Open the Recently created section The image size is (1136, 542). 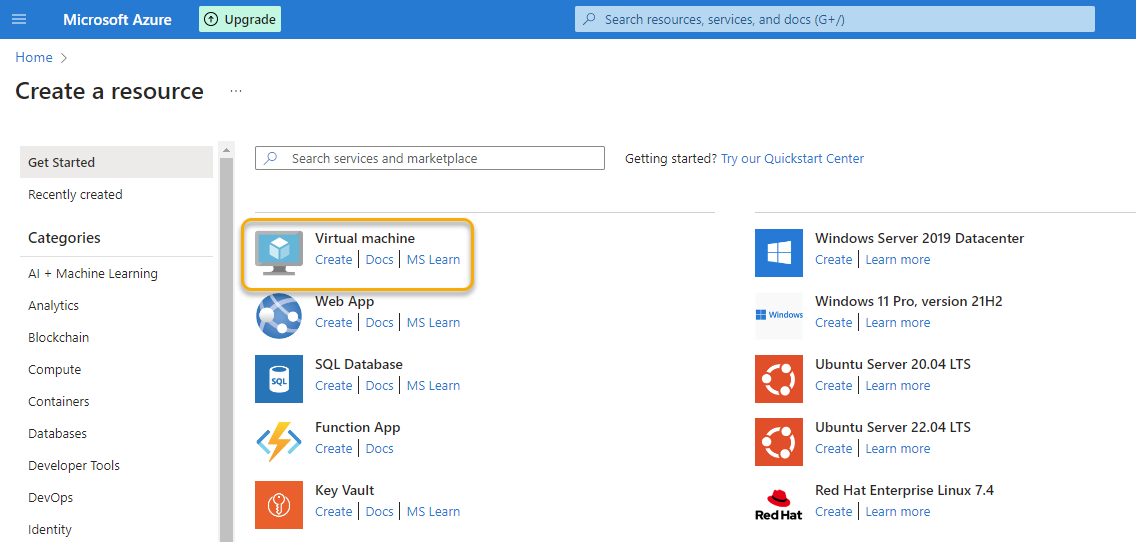(x=75, y=195)
